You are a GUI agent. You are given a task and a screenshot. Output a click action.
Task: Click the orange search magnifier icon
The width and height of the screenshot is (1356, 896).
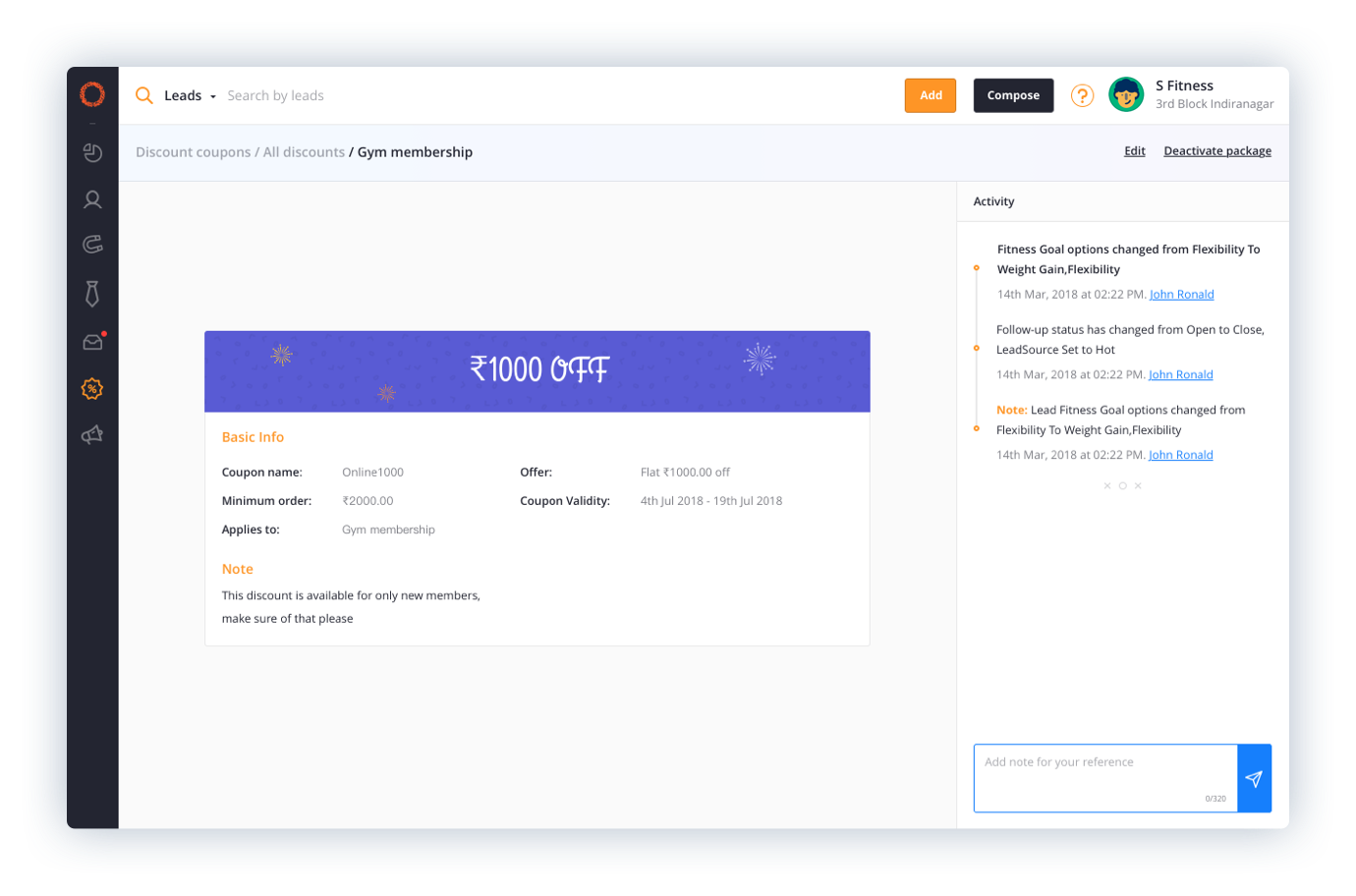[x=144, y=95]
